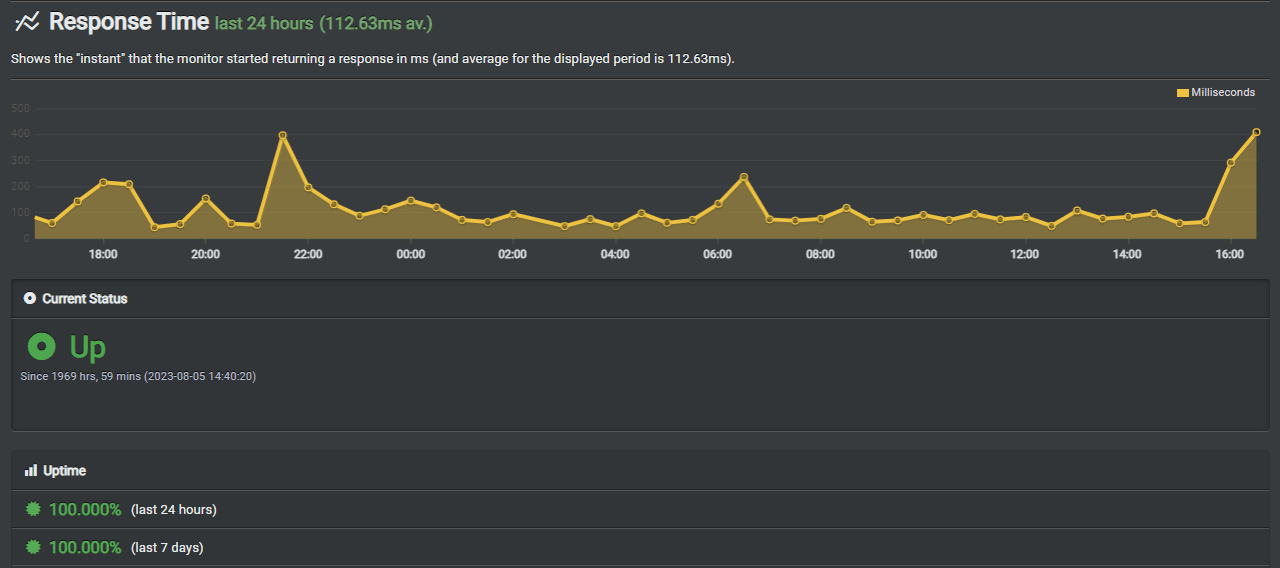The image size is (1280, 568).
Task: Click the 00:00 time axis label
Action: [410, 255]
